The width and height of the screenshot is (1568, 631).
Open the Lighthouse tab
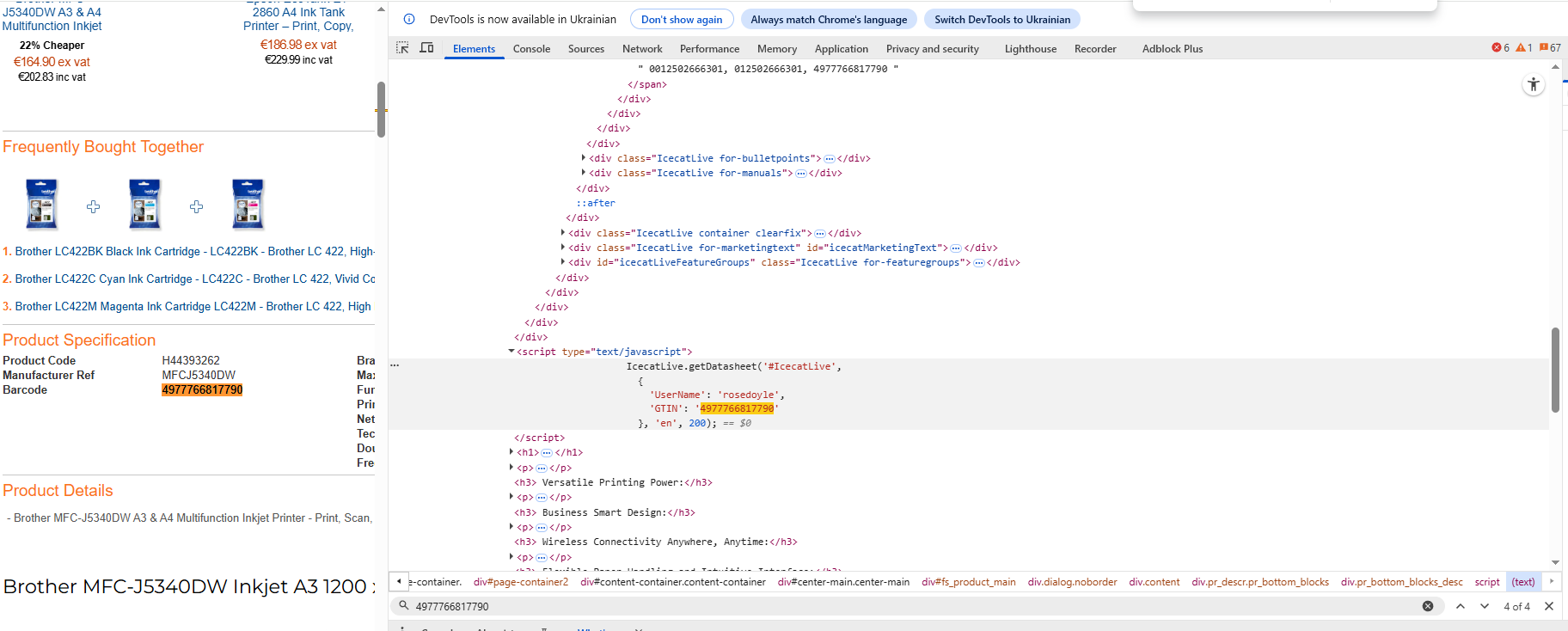(1031, 49)
